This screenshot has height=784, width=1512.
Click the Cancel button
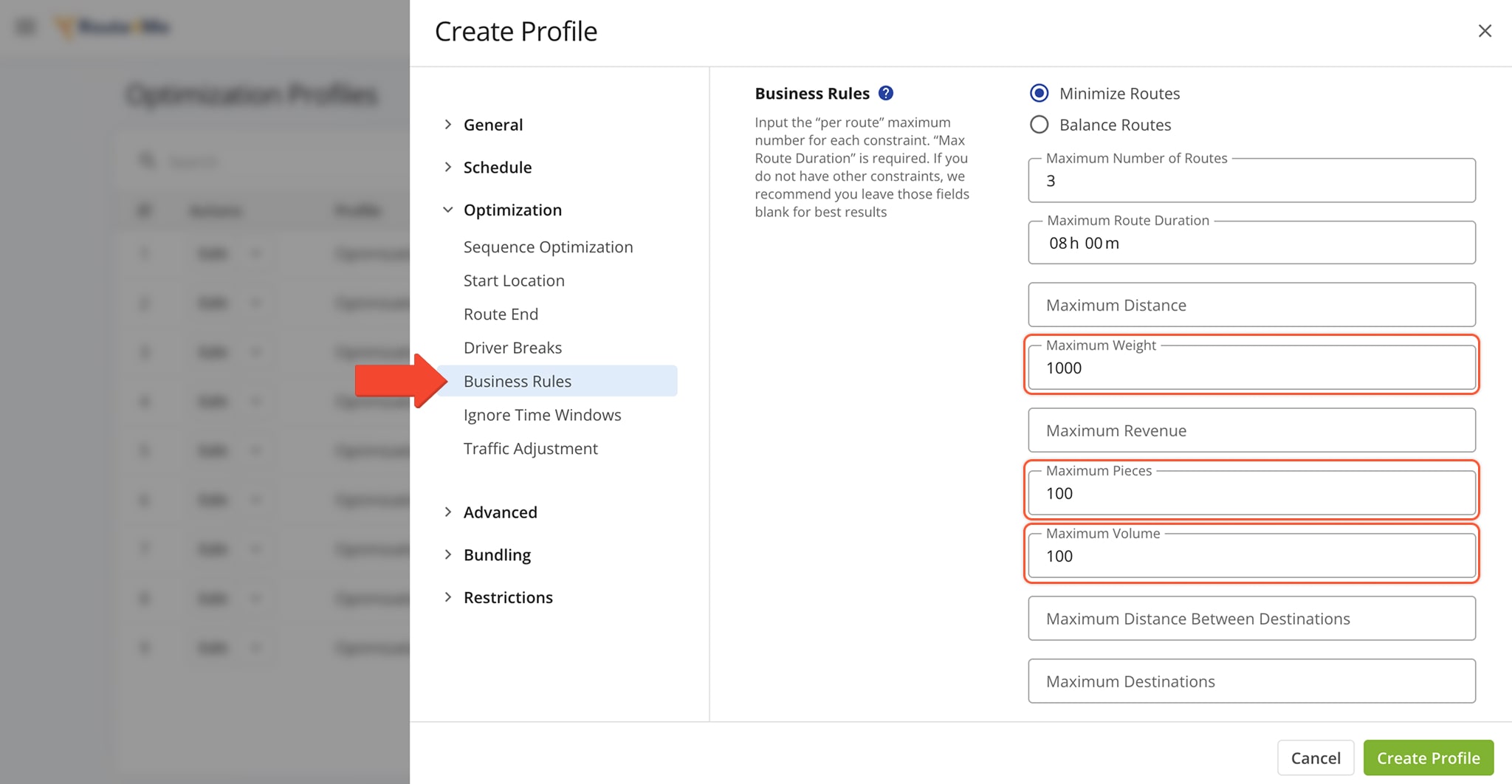coord(1316,758)
